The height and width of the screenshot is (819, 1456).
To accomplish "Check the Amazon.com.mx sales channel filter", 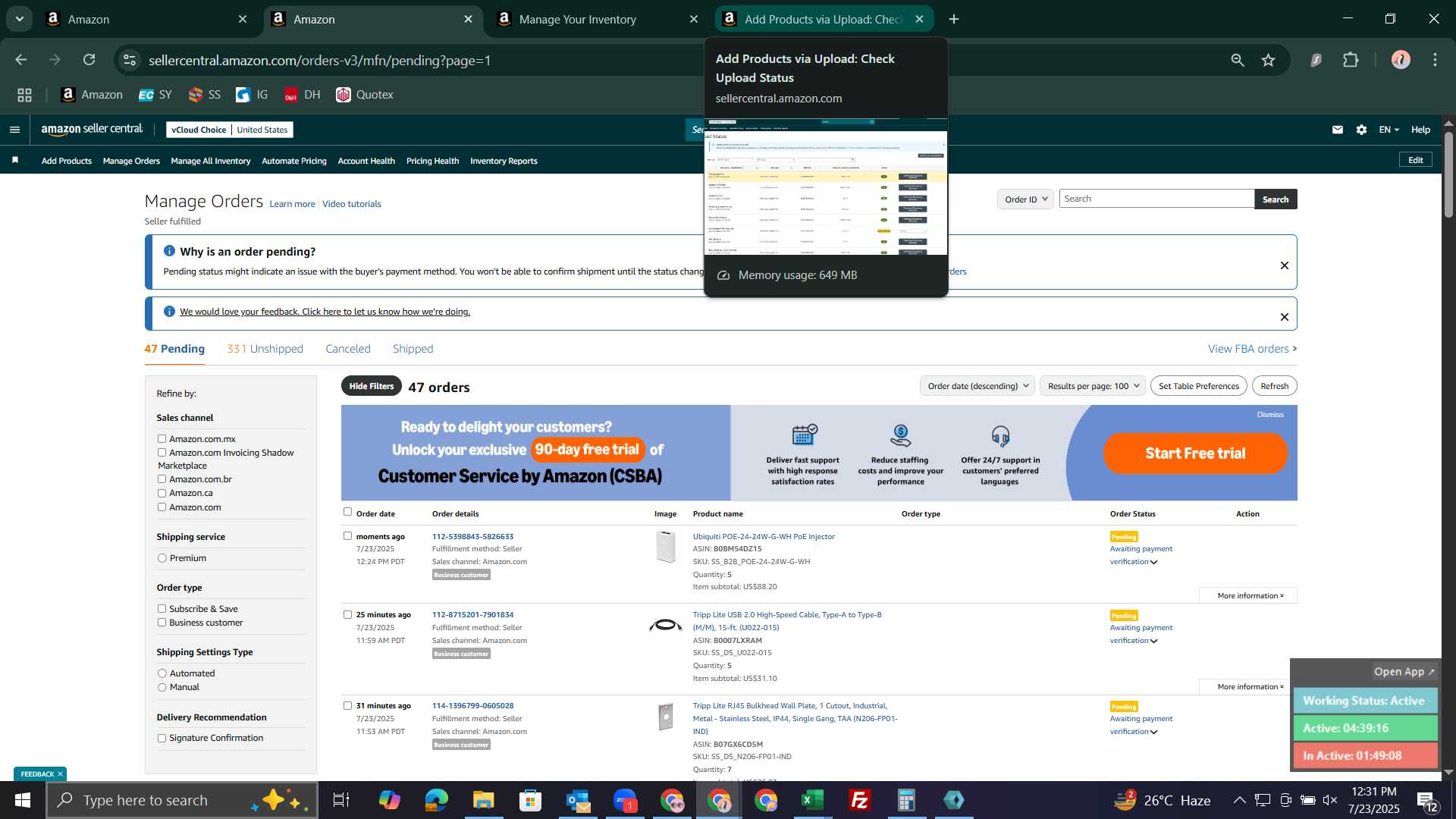I will pyautogui.click(x=162, y=439).
